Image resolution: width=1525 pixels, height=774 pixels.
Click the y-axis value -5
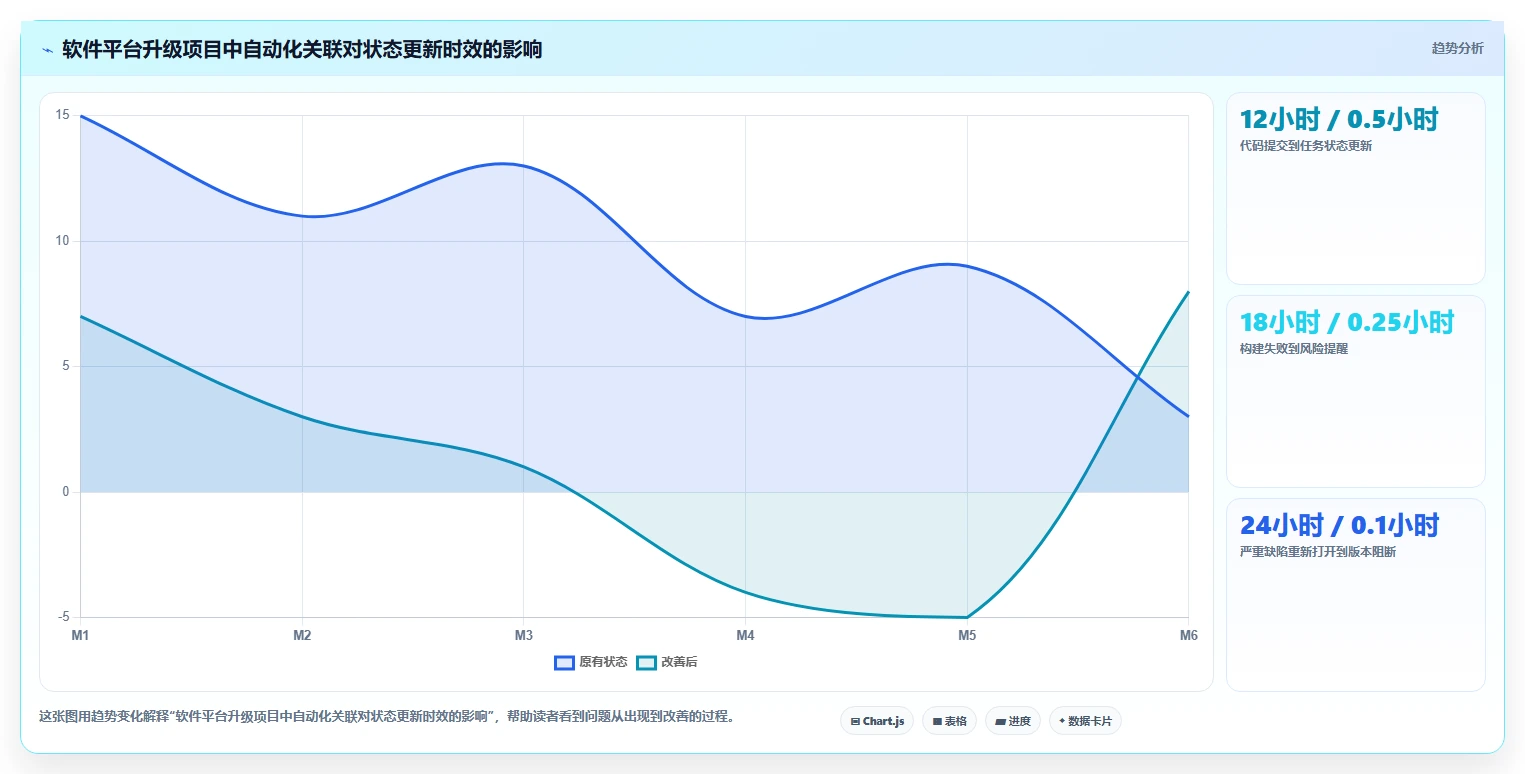click(63, 617)
